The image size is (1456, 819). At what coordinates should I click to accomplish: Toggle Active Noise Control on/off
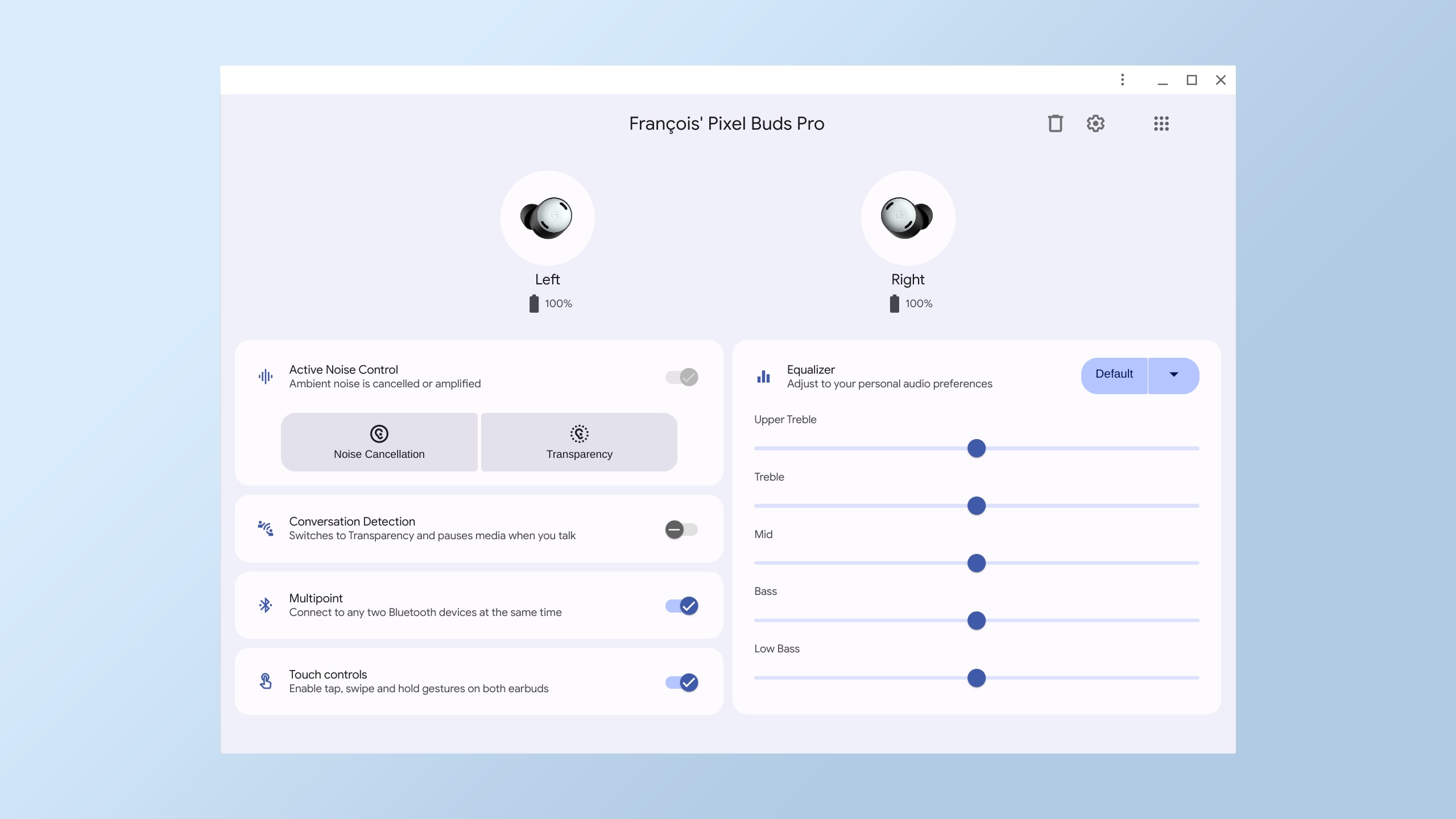pos(681,376)
